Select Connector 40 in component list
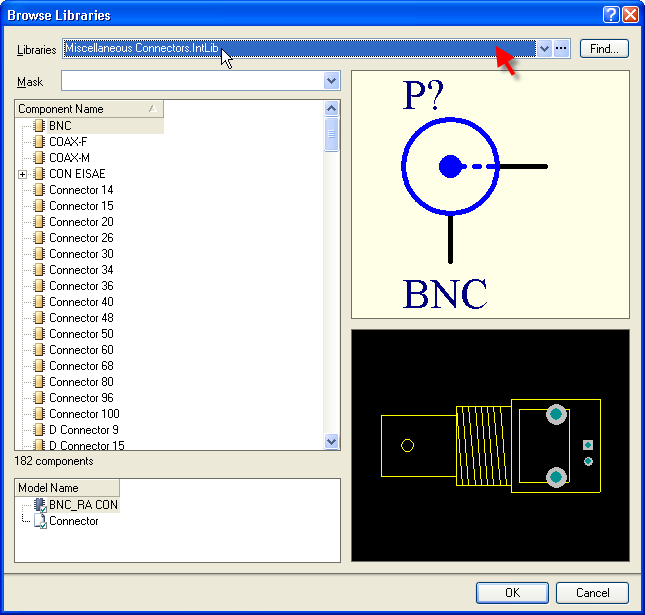The image size is (645, 615). (x=81, y=302)
